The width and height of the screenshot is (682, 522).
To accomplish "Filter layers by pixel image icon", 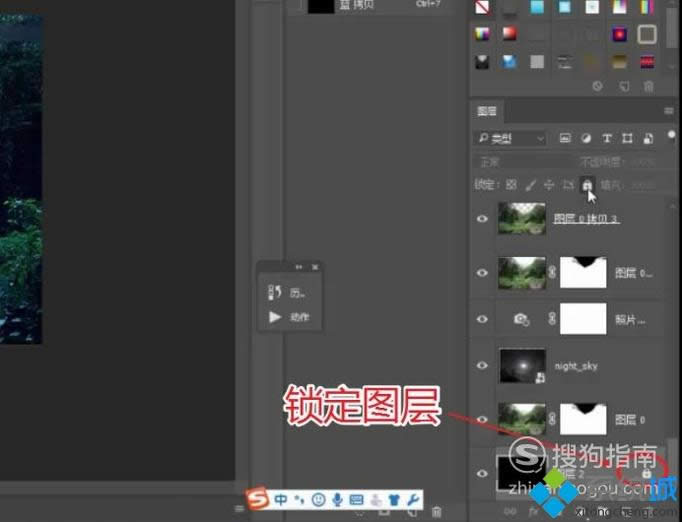I will [565, 138].
